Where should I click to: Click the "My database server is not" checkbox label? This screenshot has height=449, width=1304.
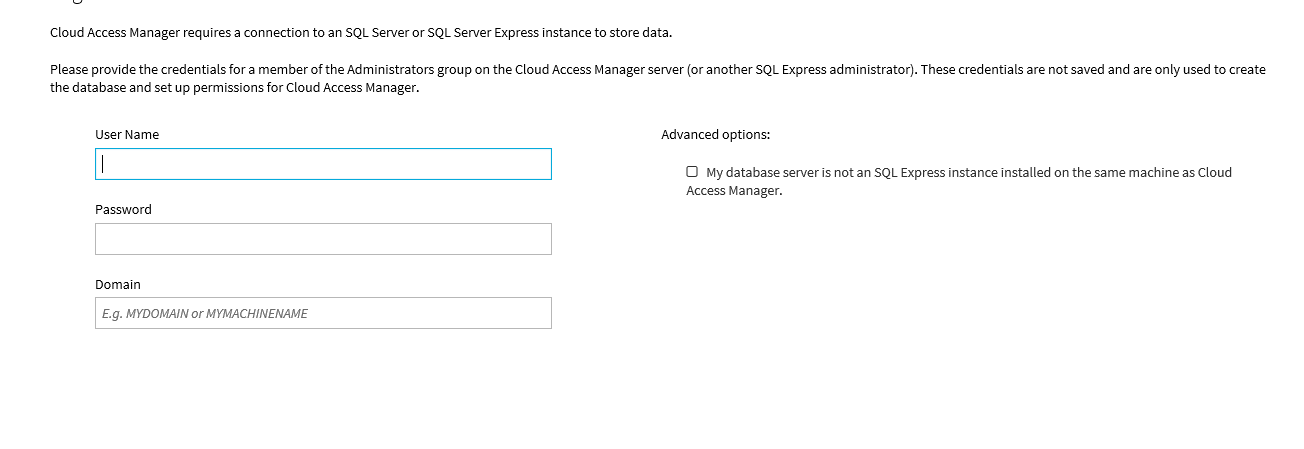coord(959,181)
